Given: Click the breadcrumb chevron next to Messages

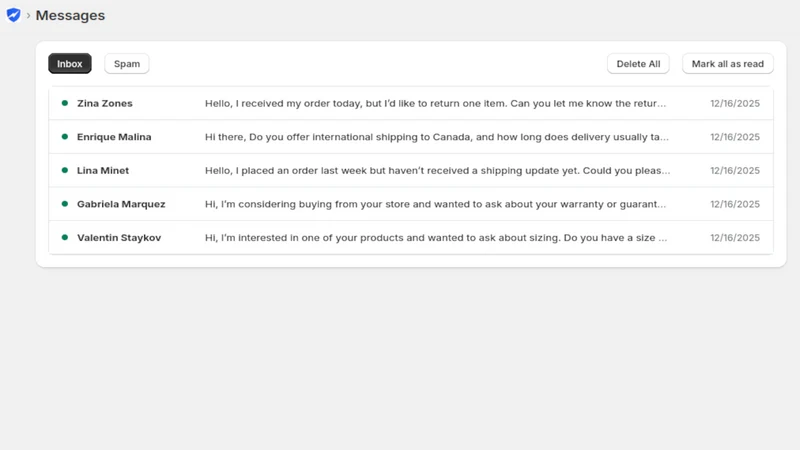Looking at the screenshot, I should pyautogui.click(x=29, y=16).
